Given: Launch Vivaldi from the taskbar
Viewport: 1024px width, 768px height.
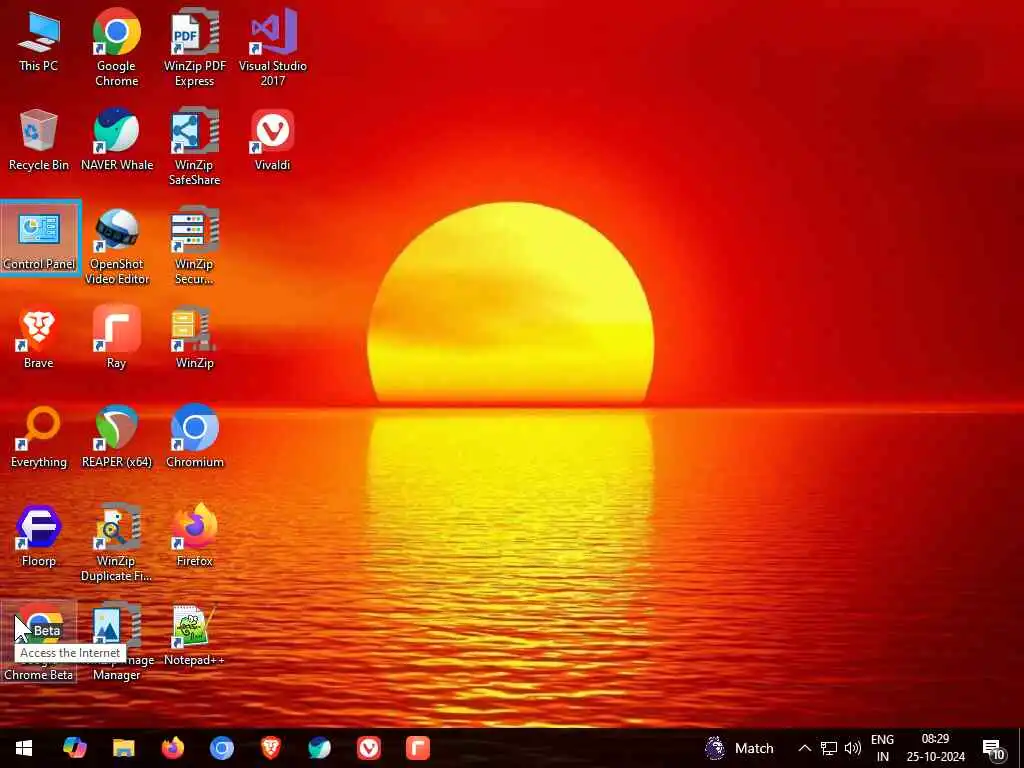Looking at the screenshot, I should coord(368,748).
